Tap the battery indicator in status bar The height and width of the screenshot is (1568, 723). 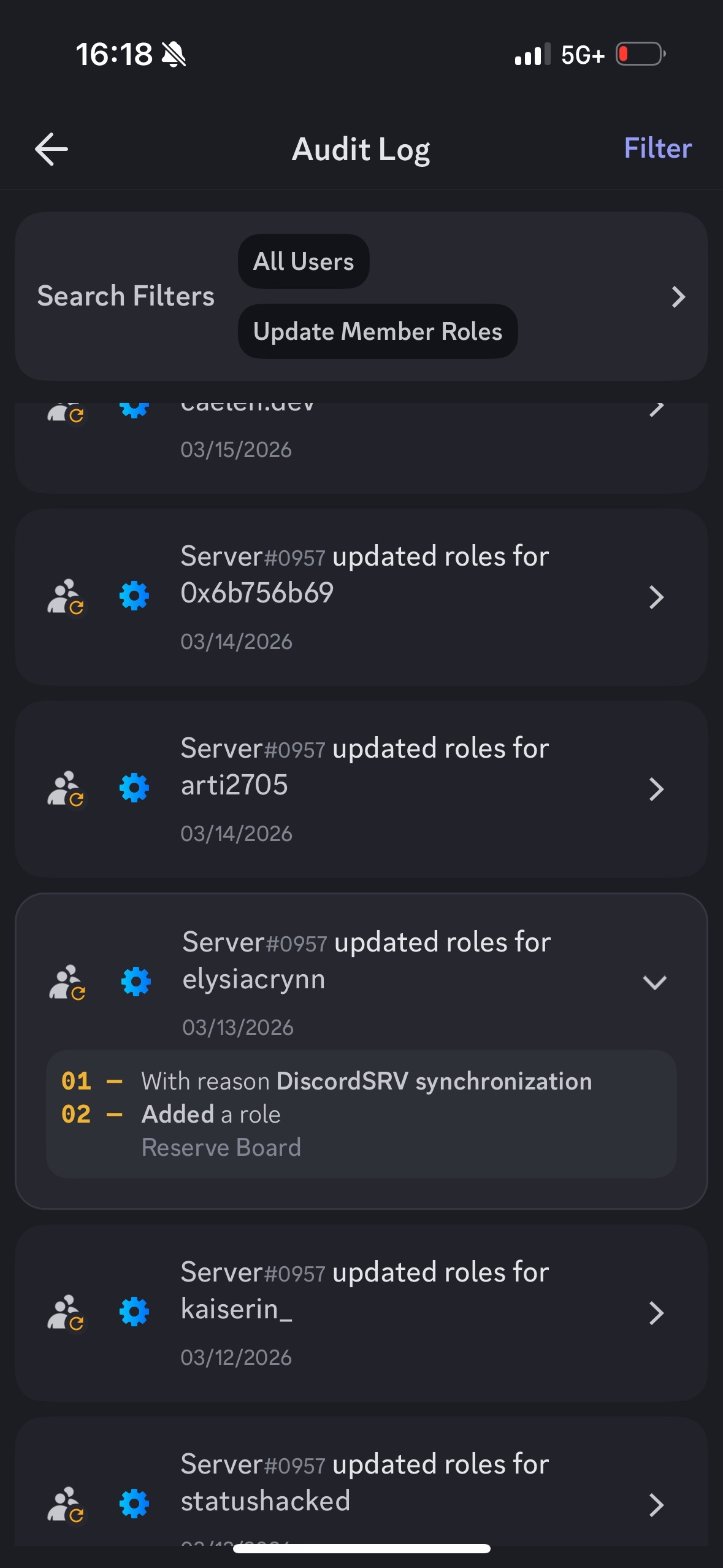pos(640,54)
